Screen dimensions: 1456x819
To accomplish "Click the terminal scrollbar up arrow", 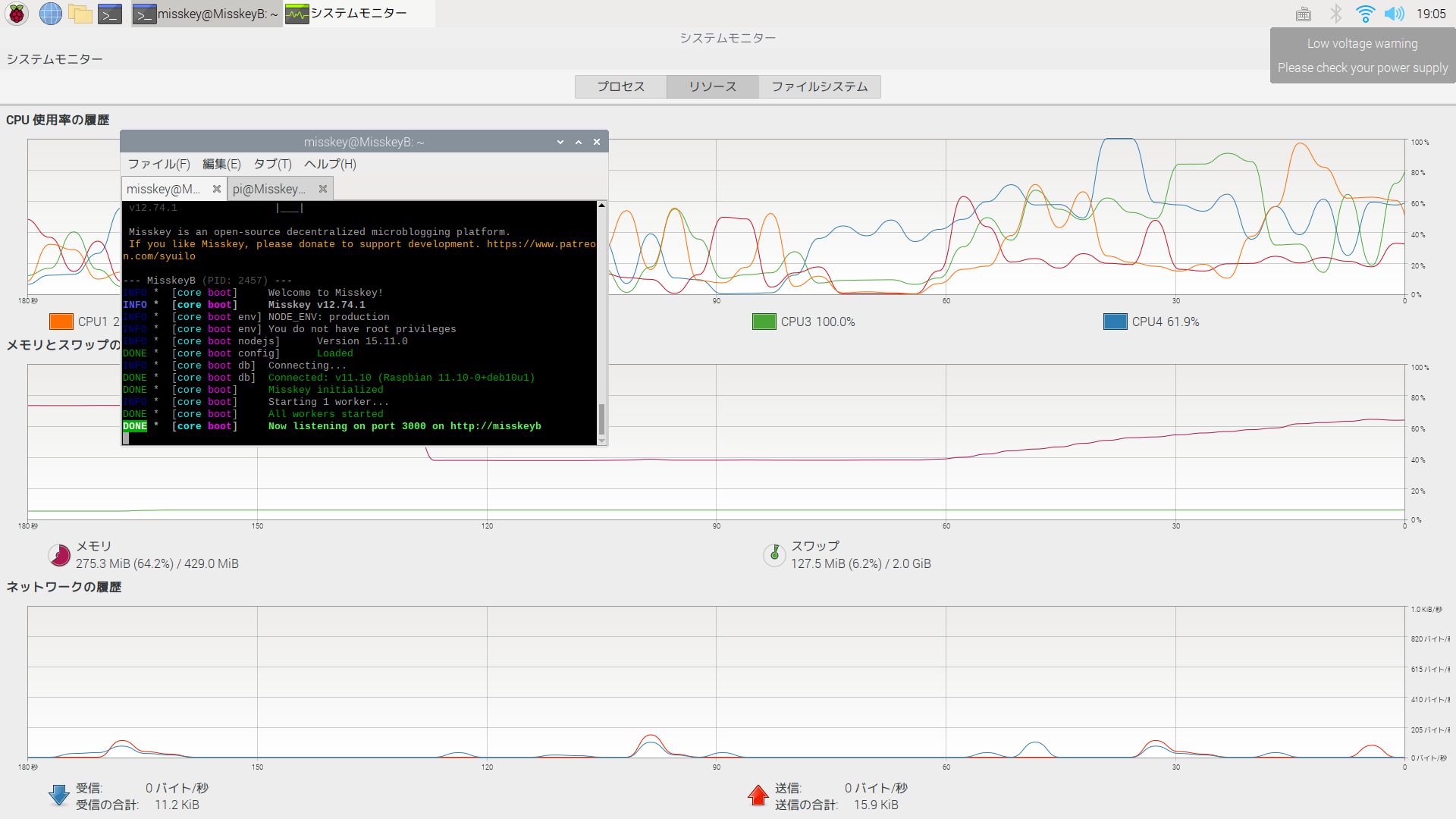I will (601, 206).
